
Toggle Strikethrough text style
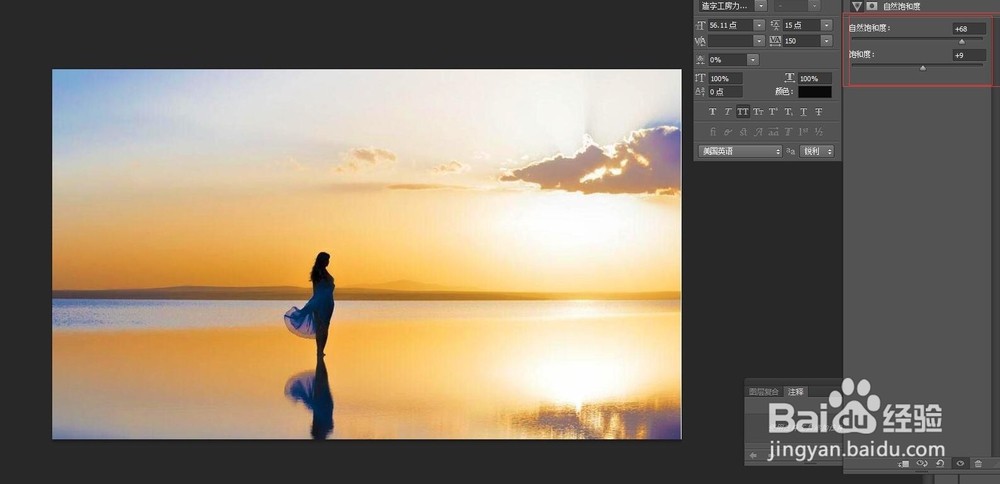pos(819,112)
